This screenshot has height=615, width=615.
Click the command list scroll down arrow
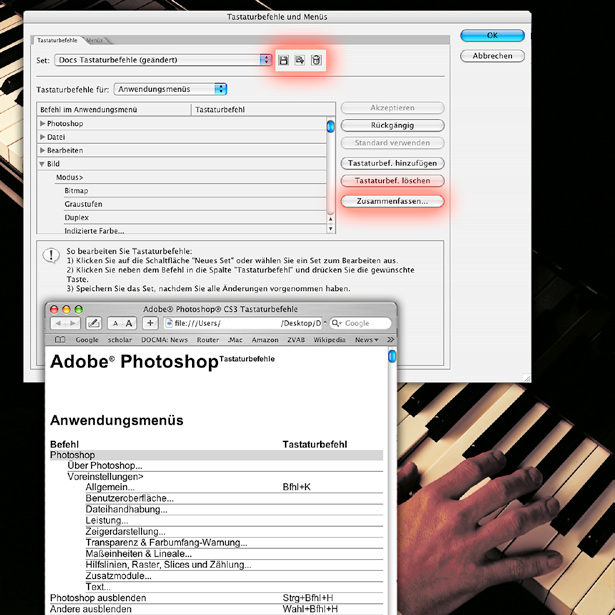(x=331, y=228)
